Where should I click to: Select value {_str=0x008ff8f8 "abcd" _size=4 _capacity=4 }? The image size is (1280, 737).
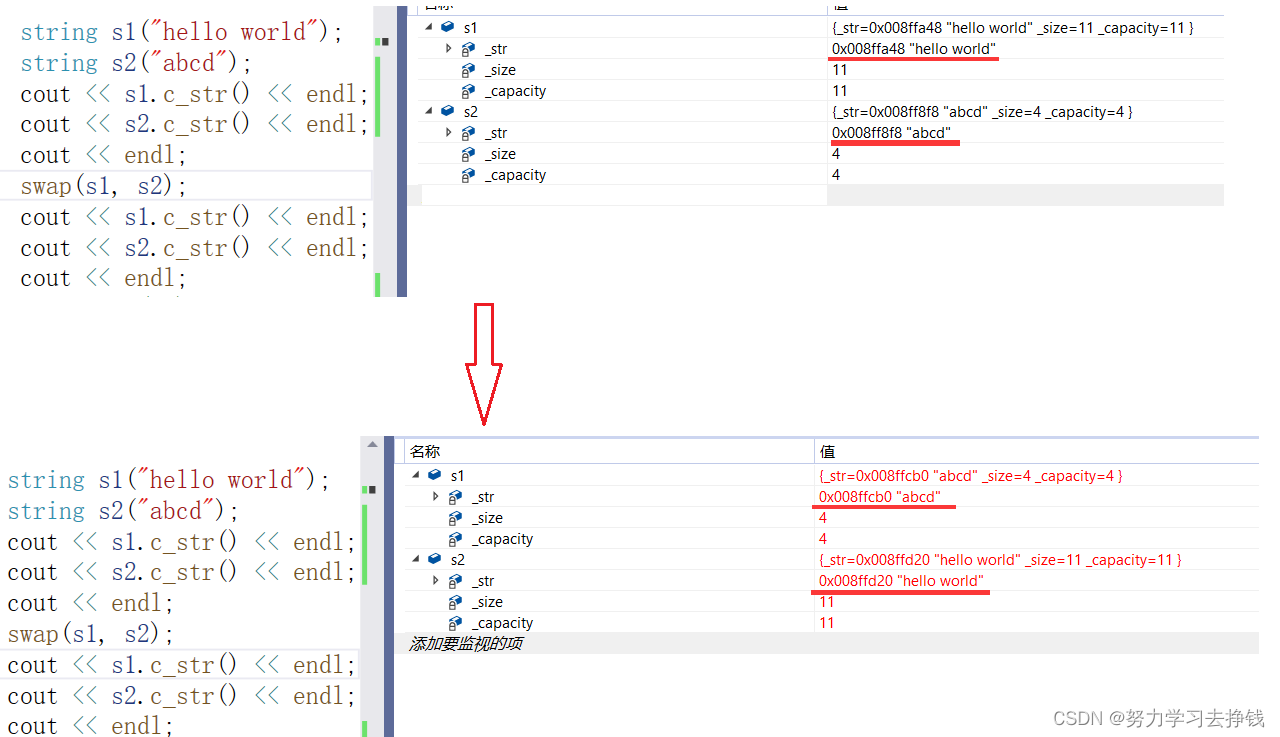click(982, 112)
